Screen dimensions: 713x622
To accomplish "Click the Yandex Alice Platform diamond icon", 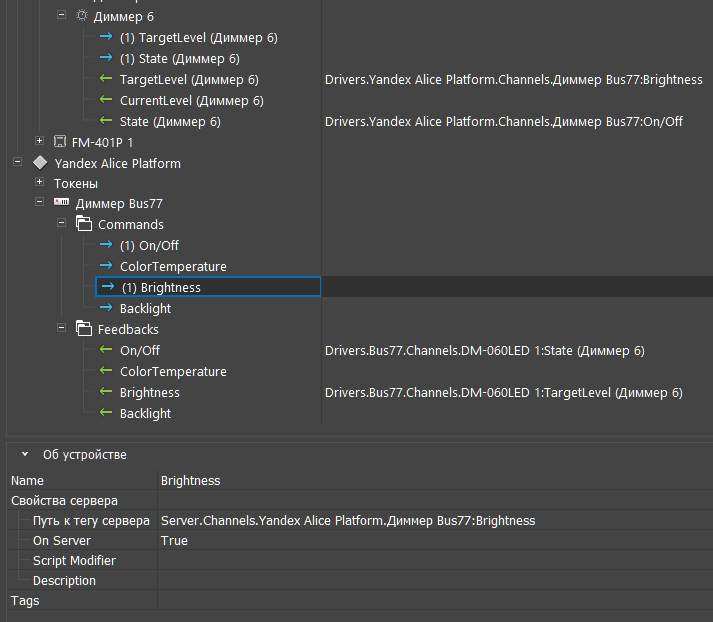I will click(x=40, y=163).
